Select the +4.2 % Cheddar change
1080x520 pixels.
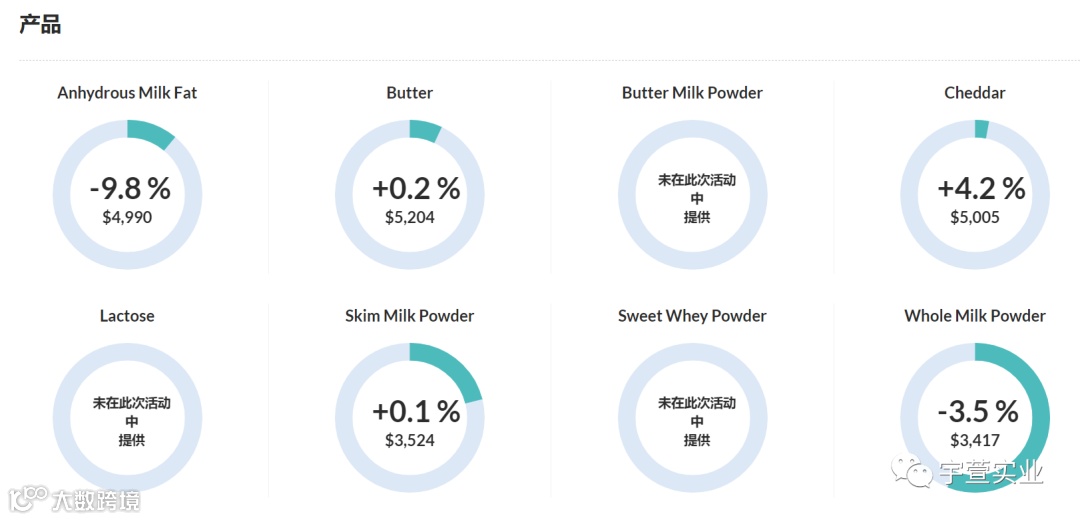pos(981,189)
